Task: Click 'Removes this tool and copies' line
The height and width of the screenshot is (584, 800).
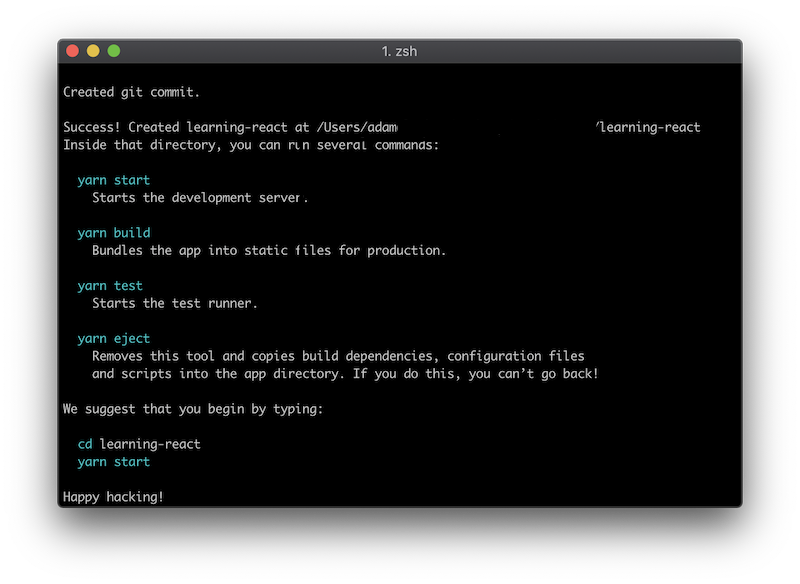Action: click(338, 356)
